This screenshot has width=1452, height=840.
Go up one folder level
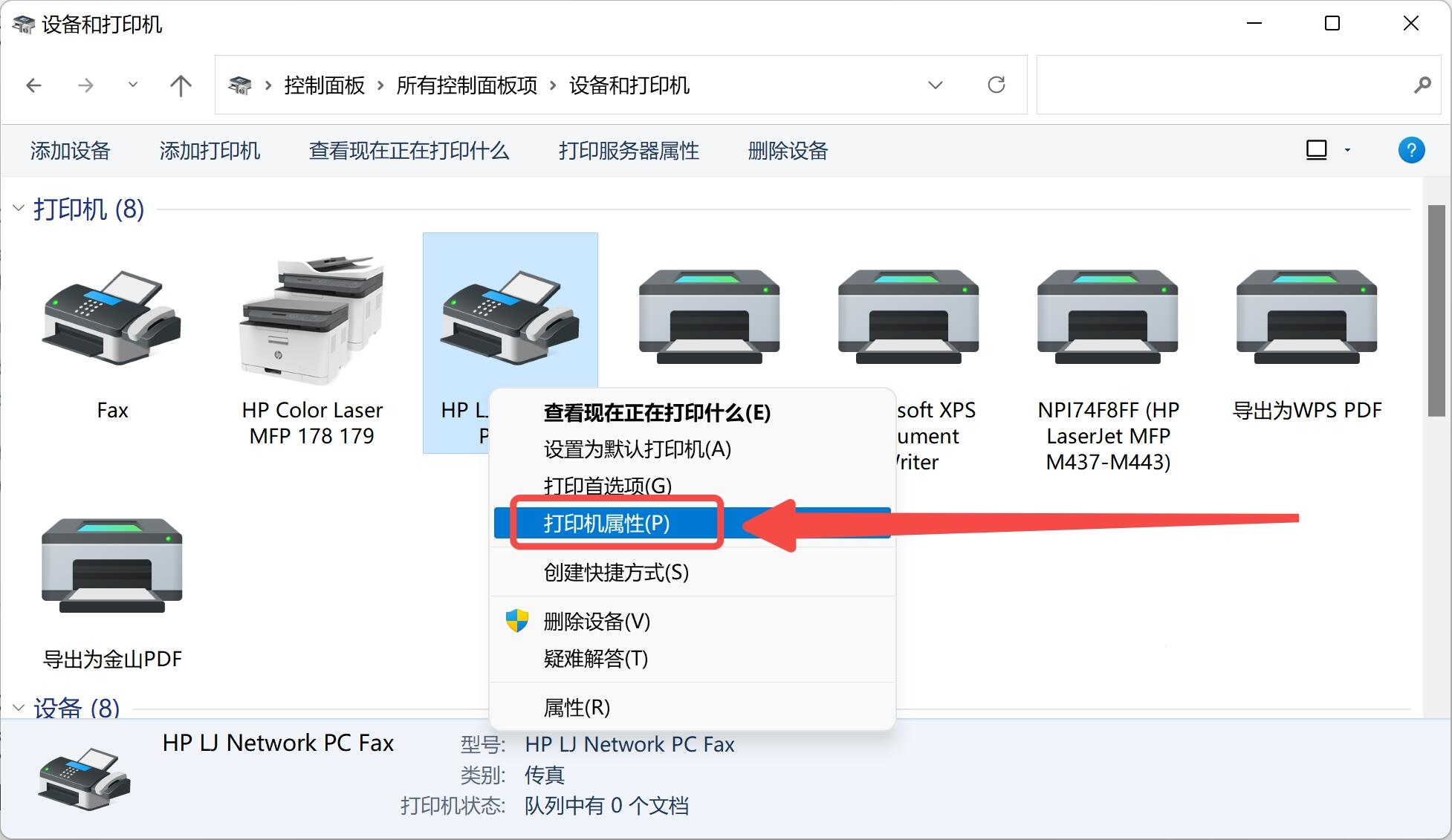coord(181,85)
